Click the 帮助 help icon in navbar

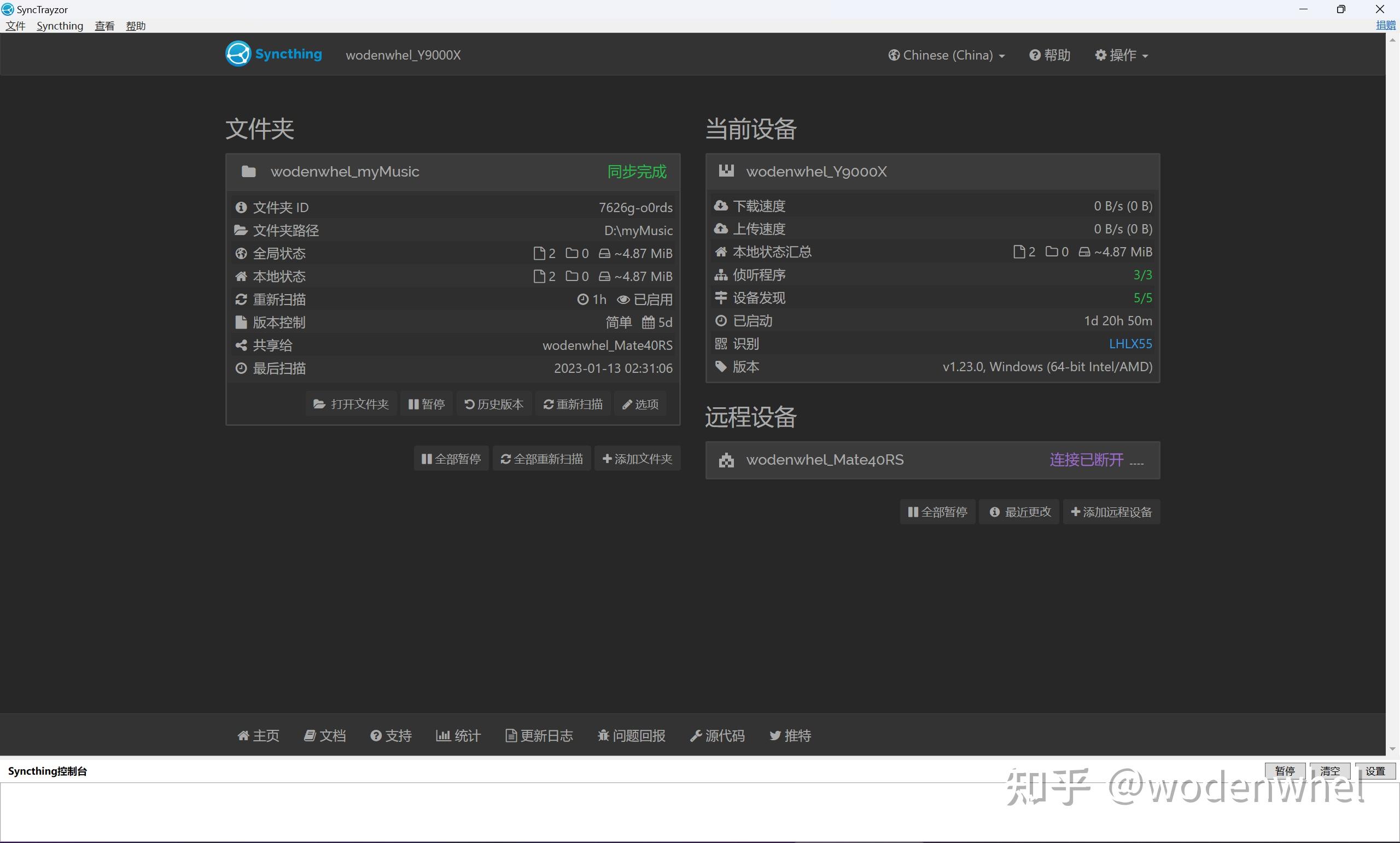pyautogui.click(x=1035, y=55)
